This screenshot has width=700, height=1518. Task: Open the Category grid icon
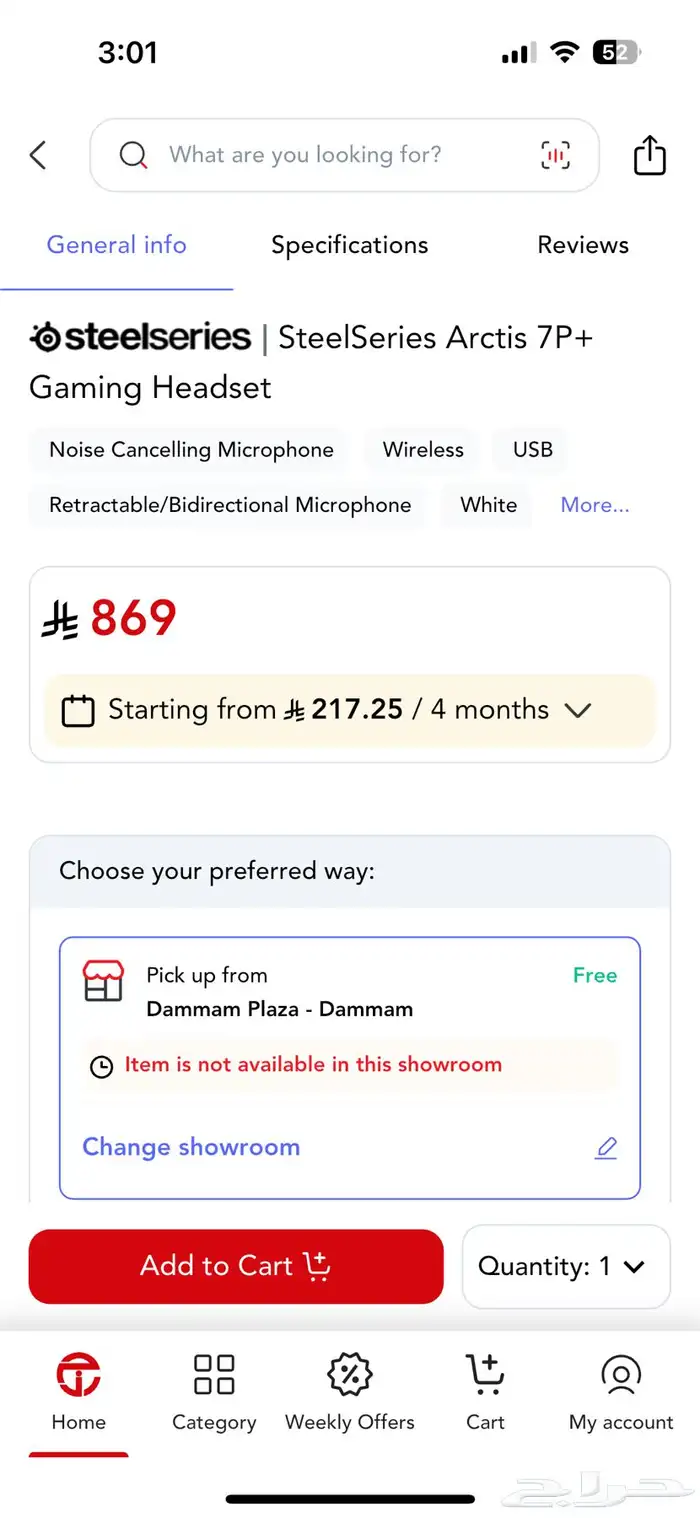214,1374
